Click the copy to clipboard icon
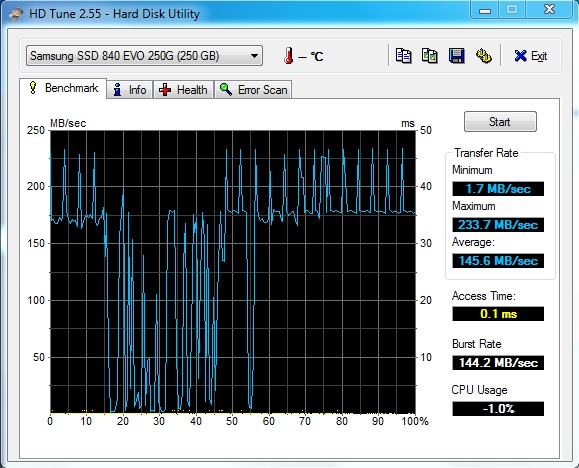Image resolution: width=579 pixels, height=468 pixels. (403, 56)
